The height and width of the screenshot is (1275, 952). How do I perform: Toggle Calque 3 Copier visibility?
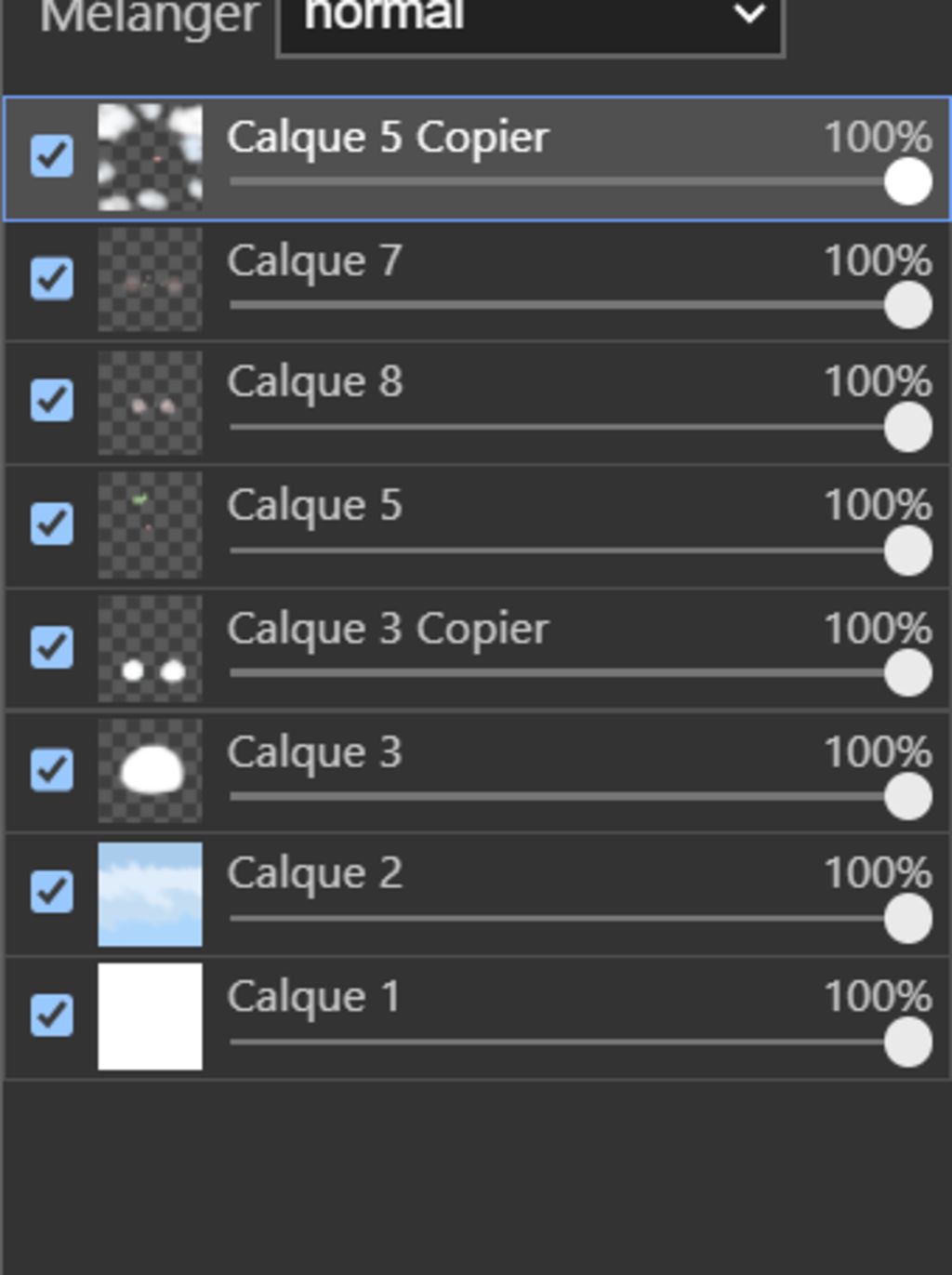coord(52,646)
